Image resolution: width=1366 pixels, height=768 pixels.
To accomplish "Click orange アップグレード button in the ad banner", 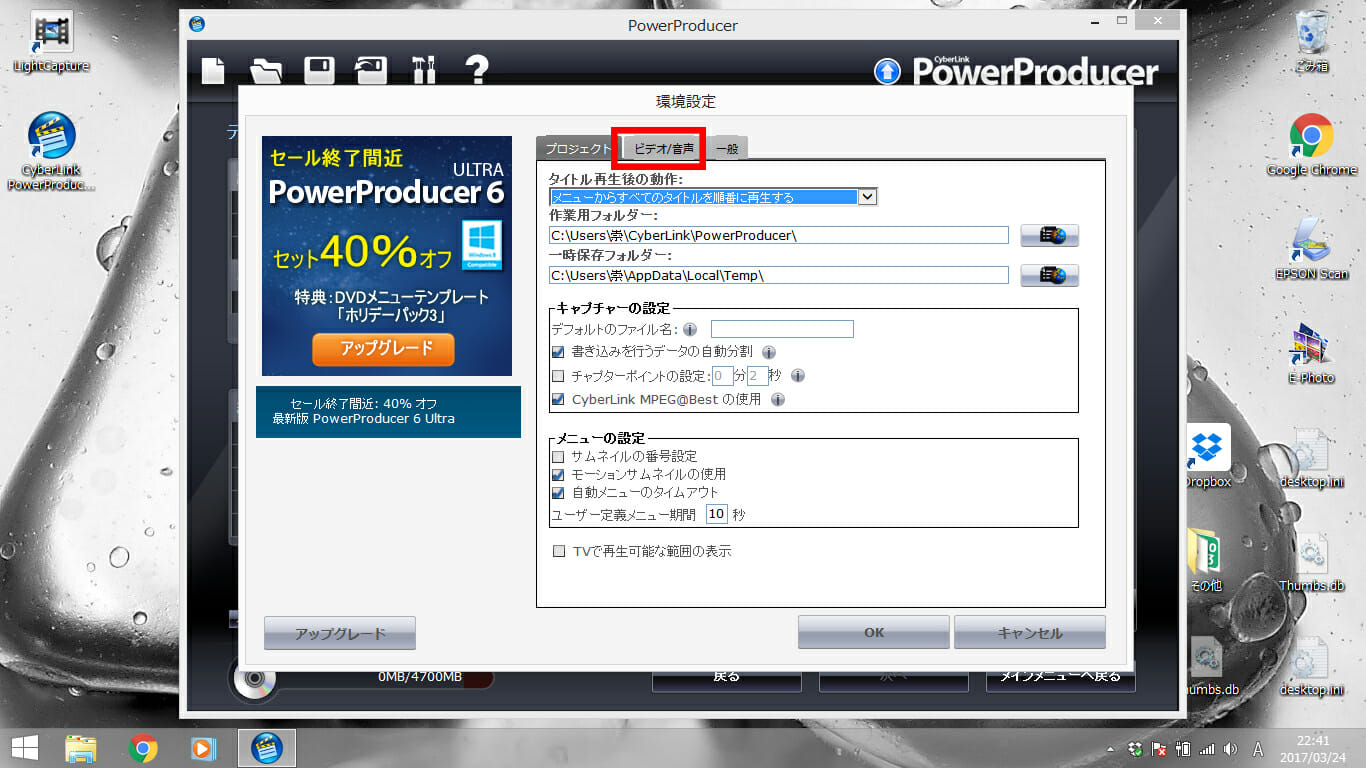I will tap(383, 348).
